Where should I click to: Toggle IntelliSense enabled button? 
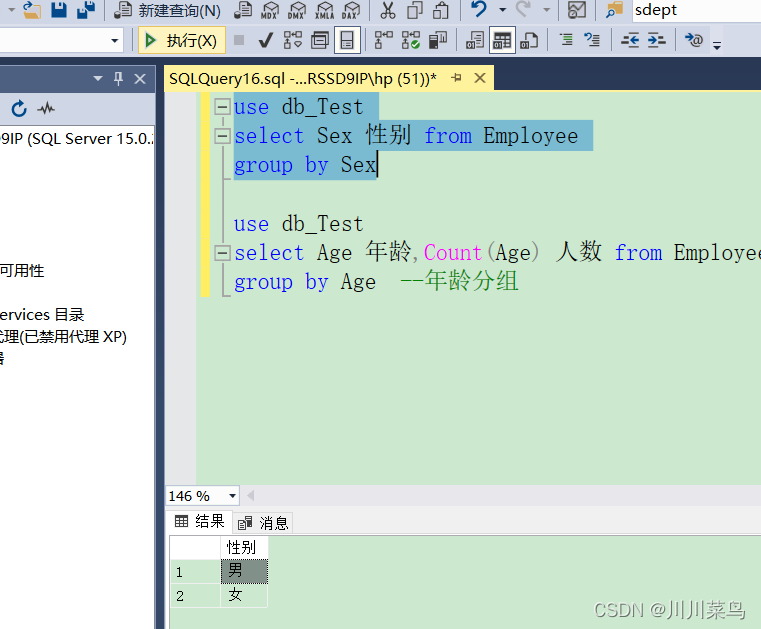pos(347,40)
